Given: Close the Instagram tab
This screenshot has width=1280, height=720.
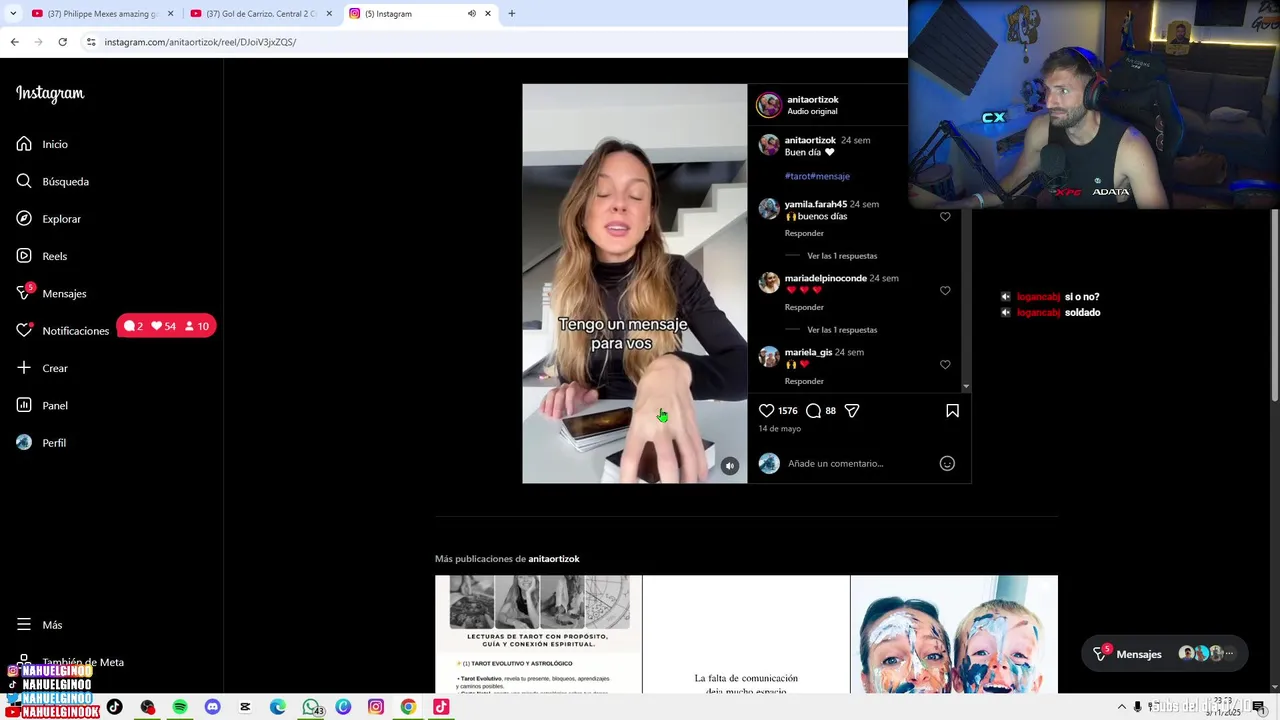Looking at the screenshot, I should tap(488, 14).
